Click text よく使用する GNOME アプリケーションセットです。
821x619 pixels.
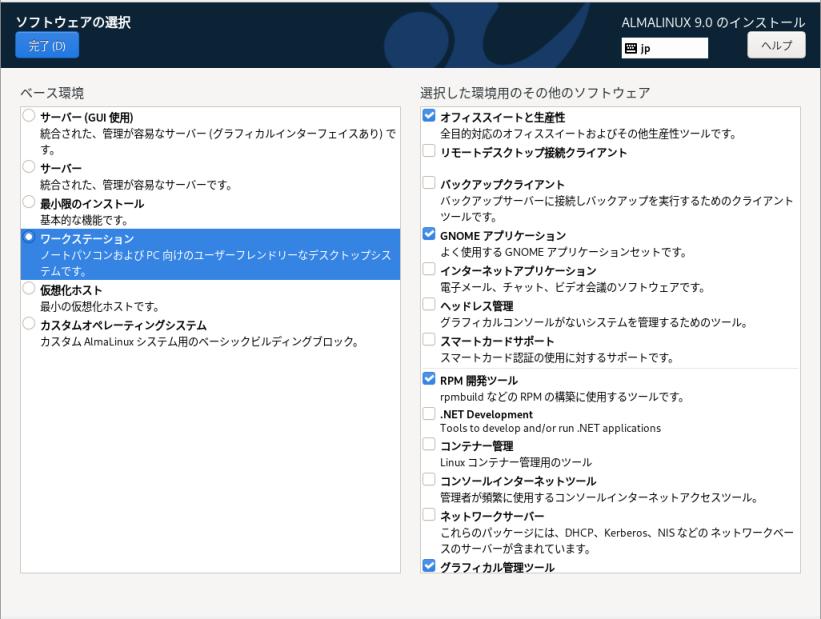(563, 252)
